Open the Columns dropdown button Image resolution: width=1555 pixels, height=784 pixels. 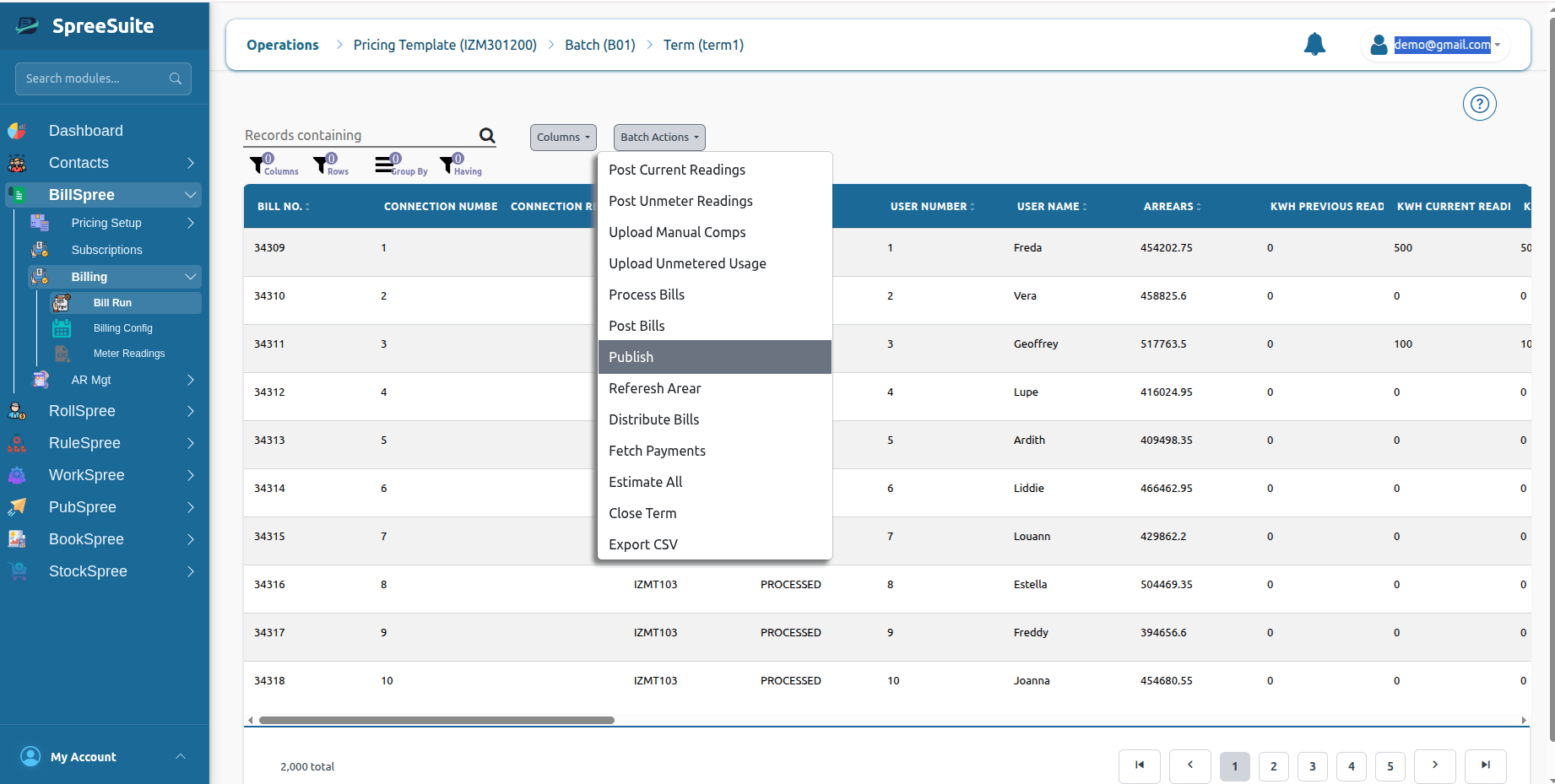pyautogui.click(x=563, y=138)
